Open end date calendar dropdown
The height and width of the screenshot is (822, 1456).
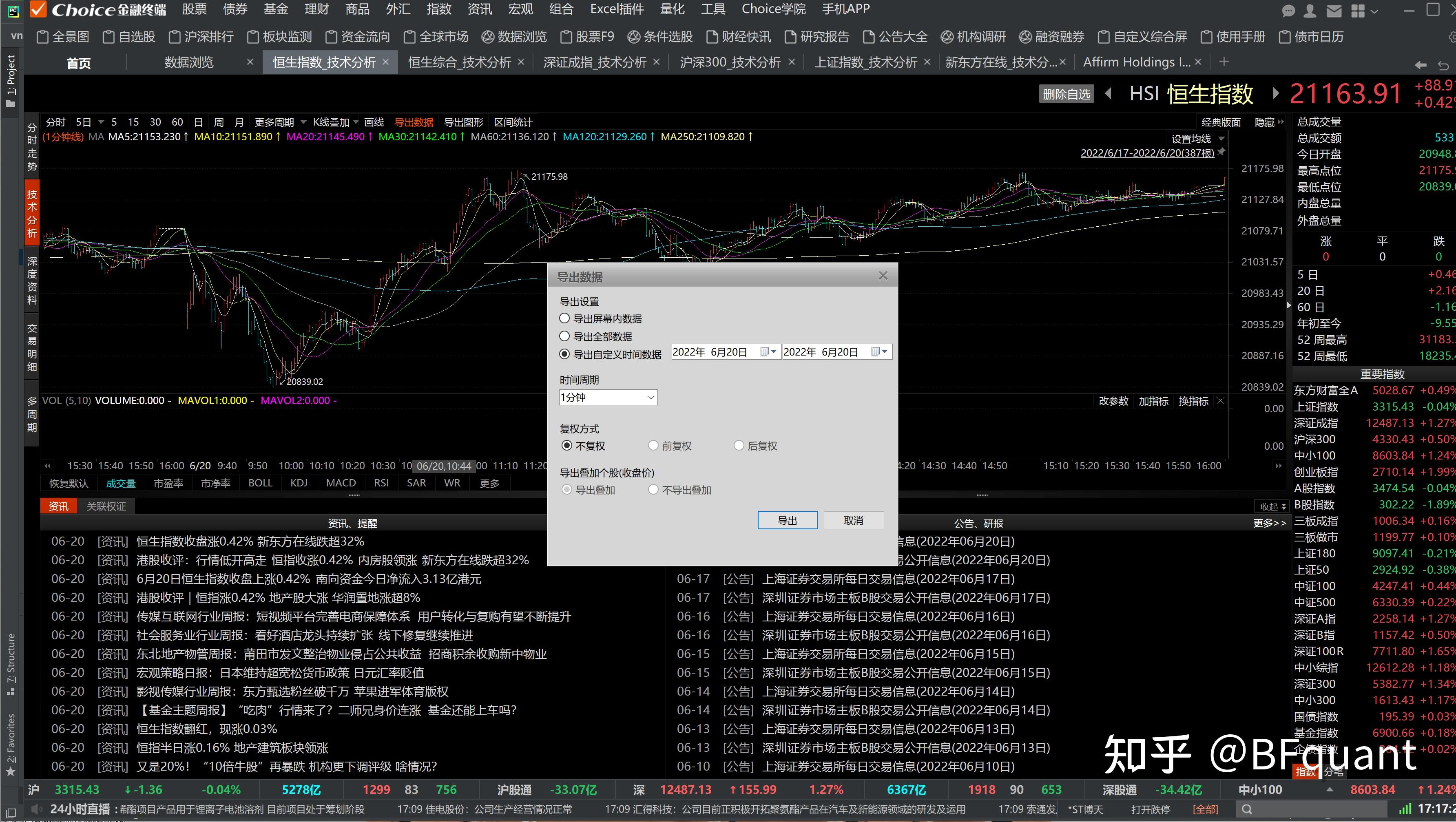tap(879, 352)
